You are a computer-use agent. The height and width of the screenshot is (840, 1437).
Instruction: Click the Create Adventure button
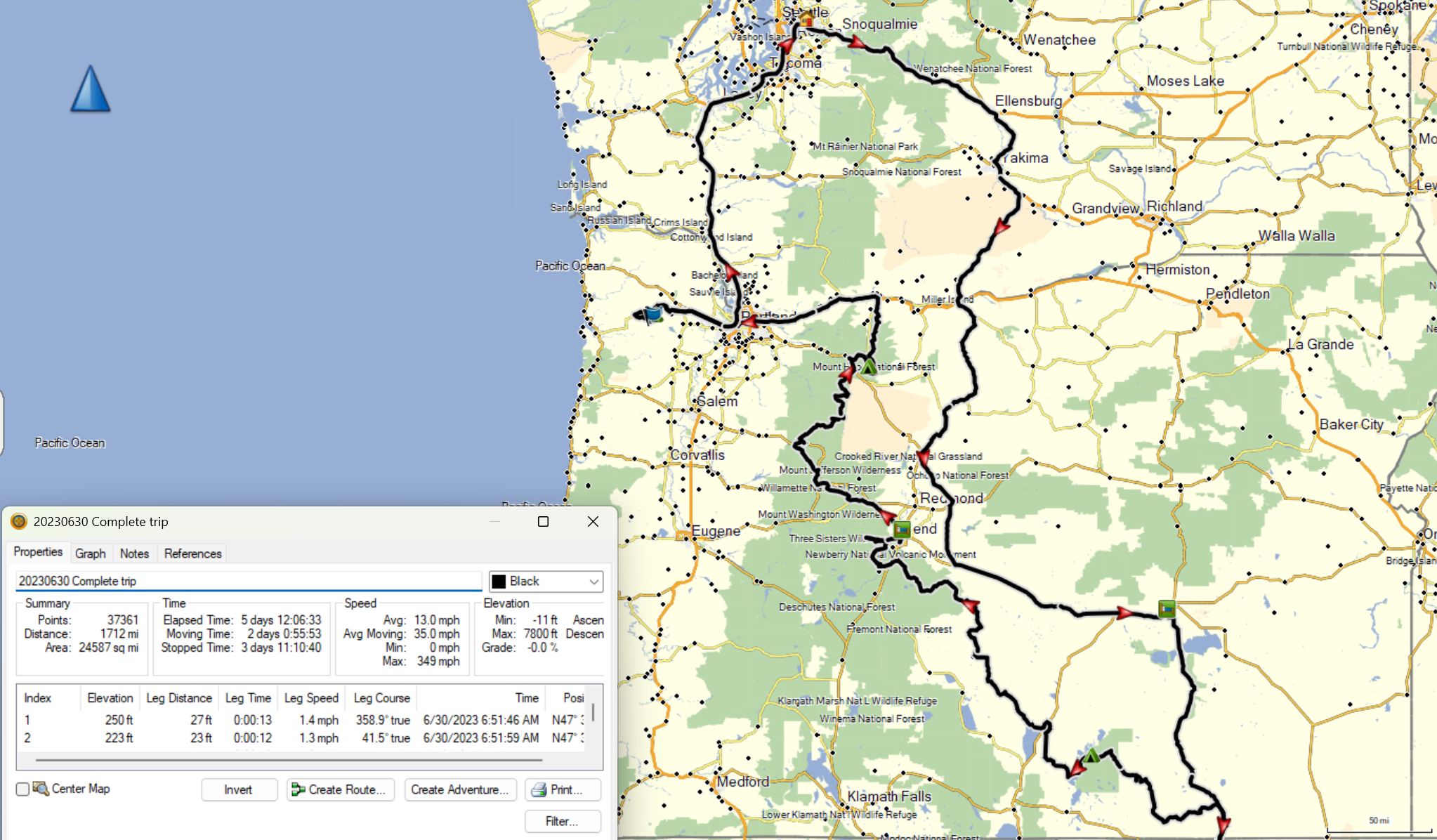pos(459,789)
